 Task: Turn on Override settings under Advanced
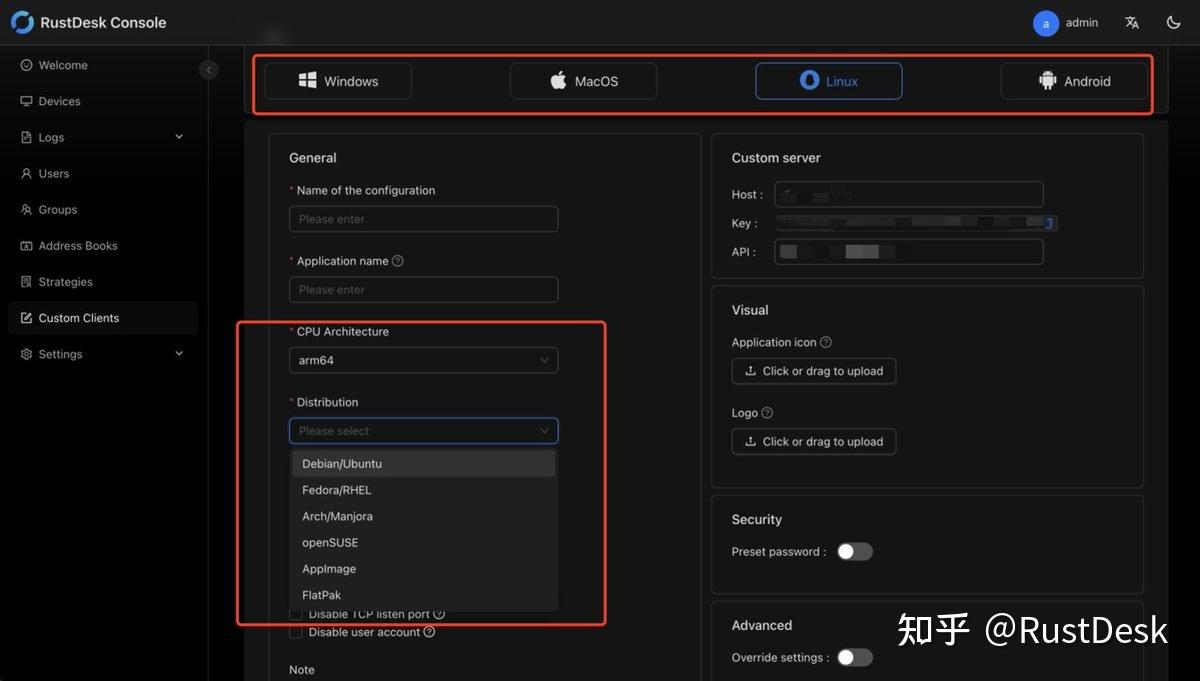click(854, 657)
